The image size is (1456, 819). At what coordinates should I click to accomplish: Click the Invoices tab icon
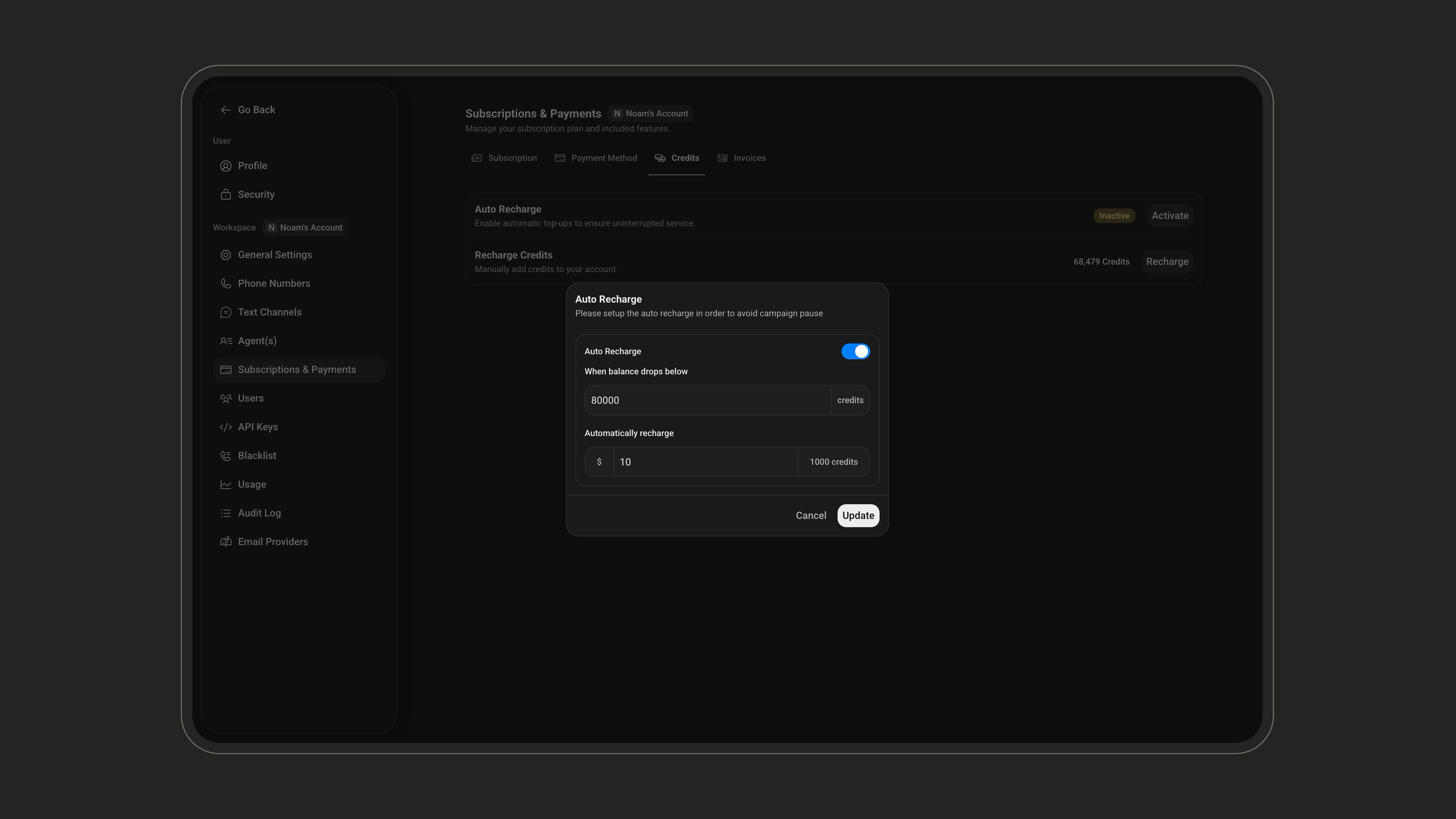tap(722, 158)
